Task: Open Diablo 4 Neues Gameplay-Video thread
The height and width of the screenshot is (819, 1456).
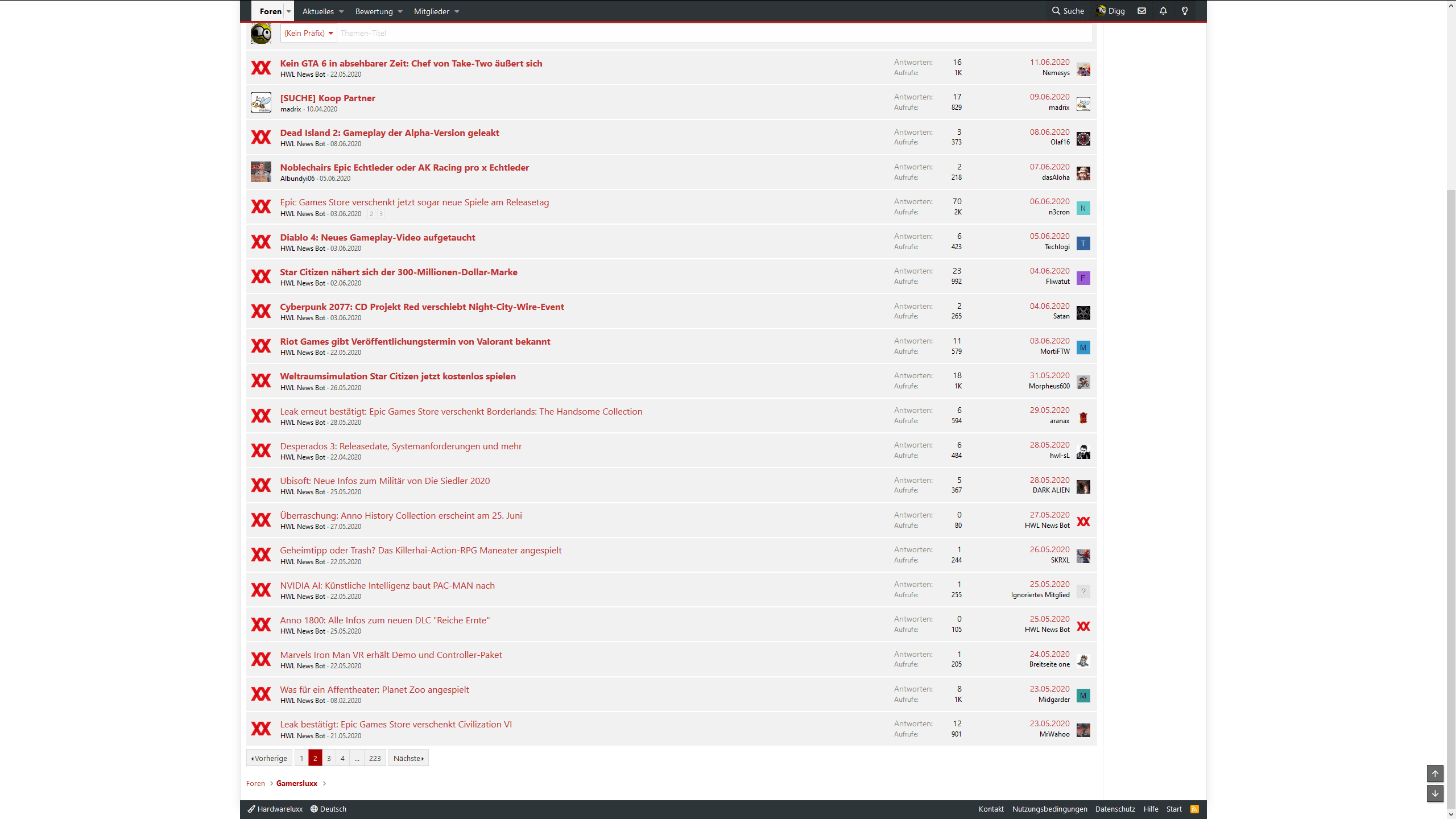Action: [x=378, y=237]
